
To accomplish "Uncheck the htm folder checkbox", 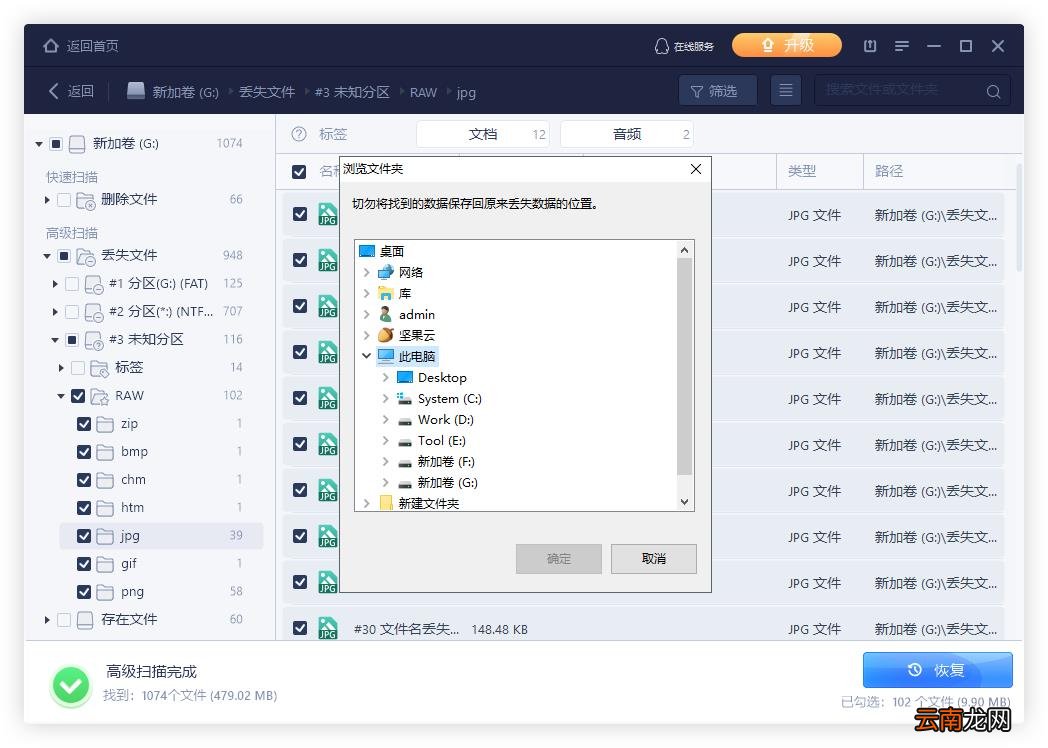I will click(84, 509).
